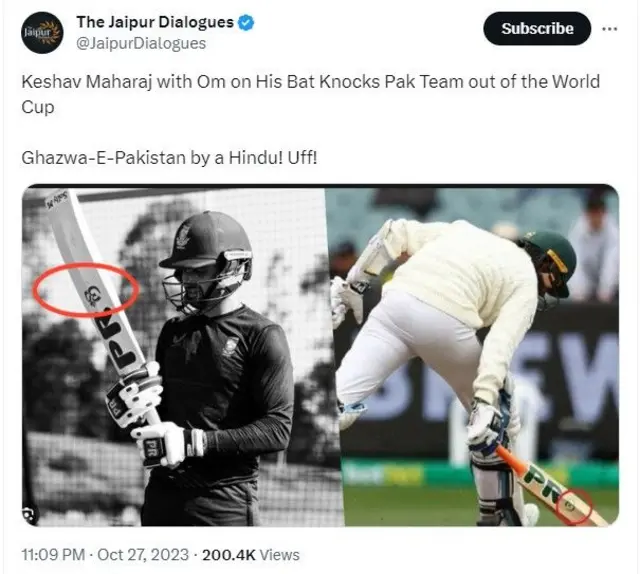
Task: Open the three-dot more options menu
Action: pyautogui.click(x=609, y=29)
